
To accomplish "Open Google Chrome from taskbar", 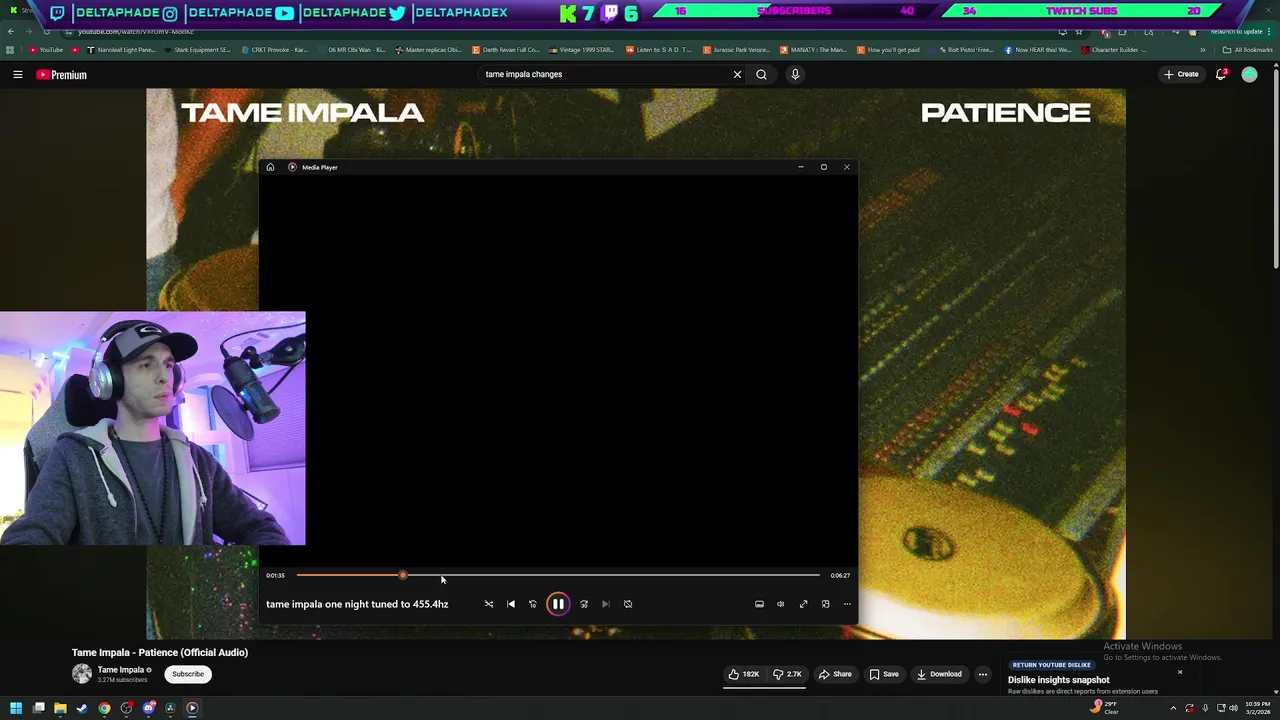I will (104, 708).
